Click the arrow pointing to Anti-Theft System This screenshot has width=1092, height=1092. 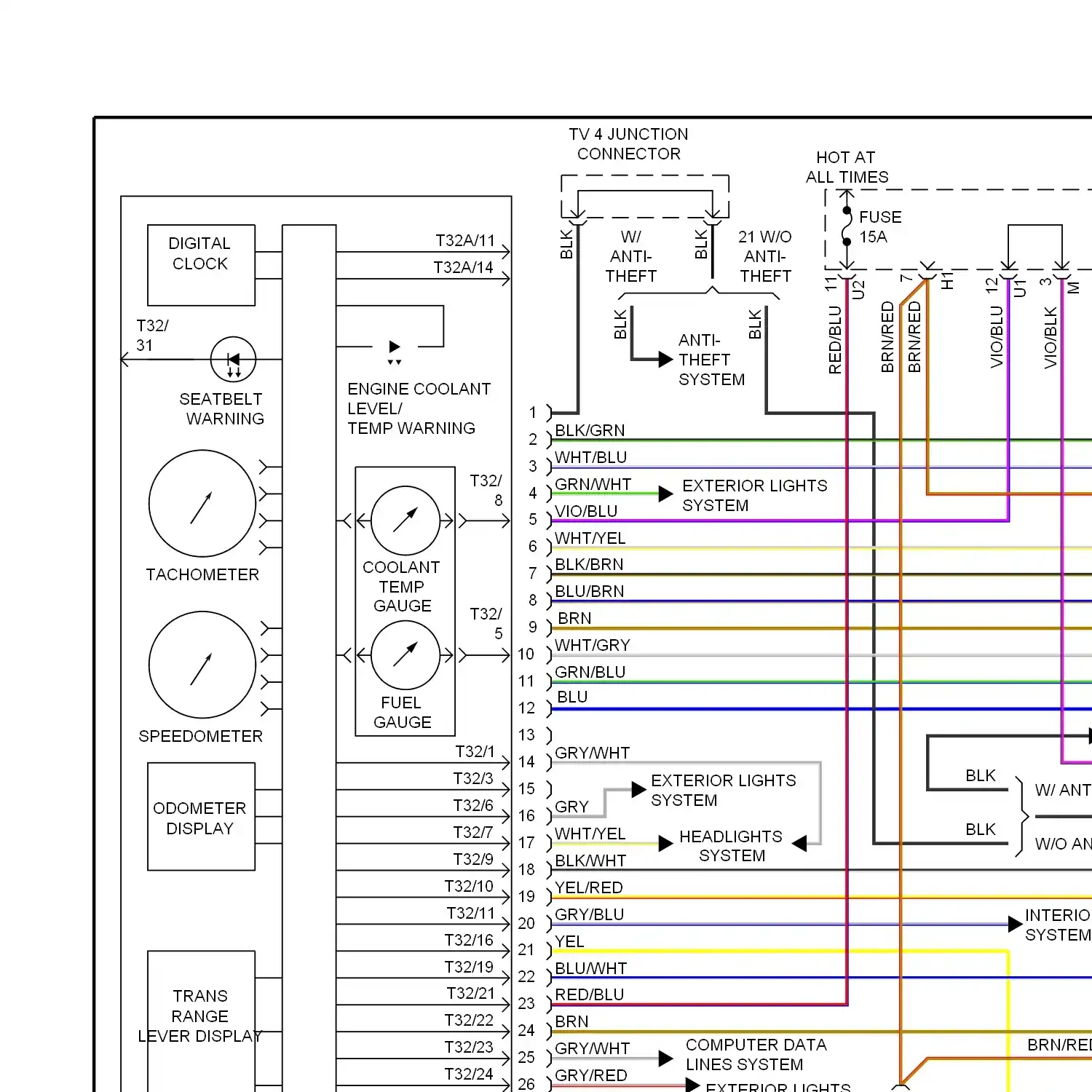point(665,359)
